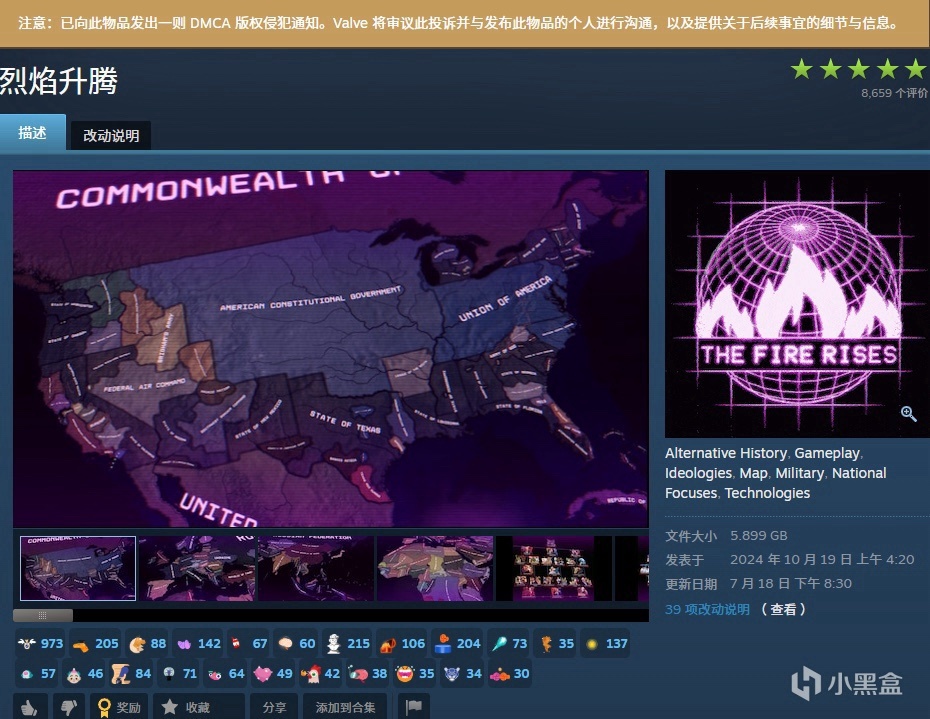This screenshot has width=930, height=719.
Task: Add mod to favorites with 收藏
Action: click(199, 707)
